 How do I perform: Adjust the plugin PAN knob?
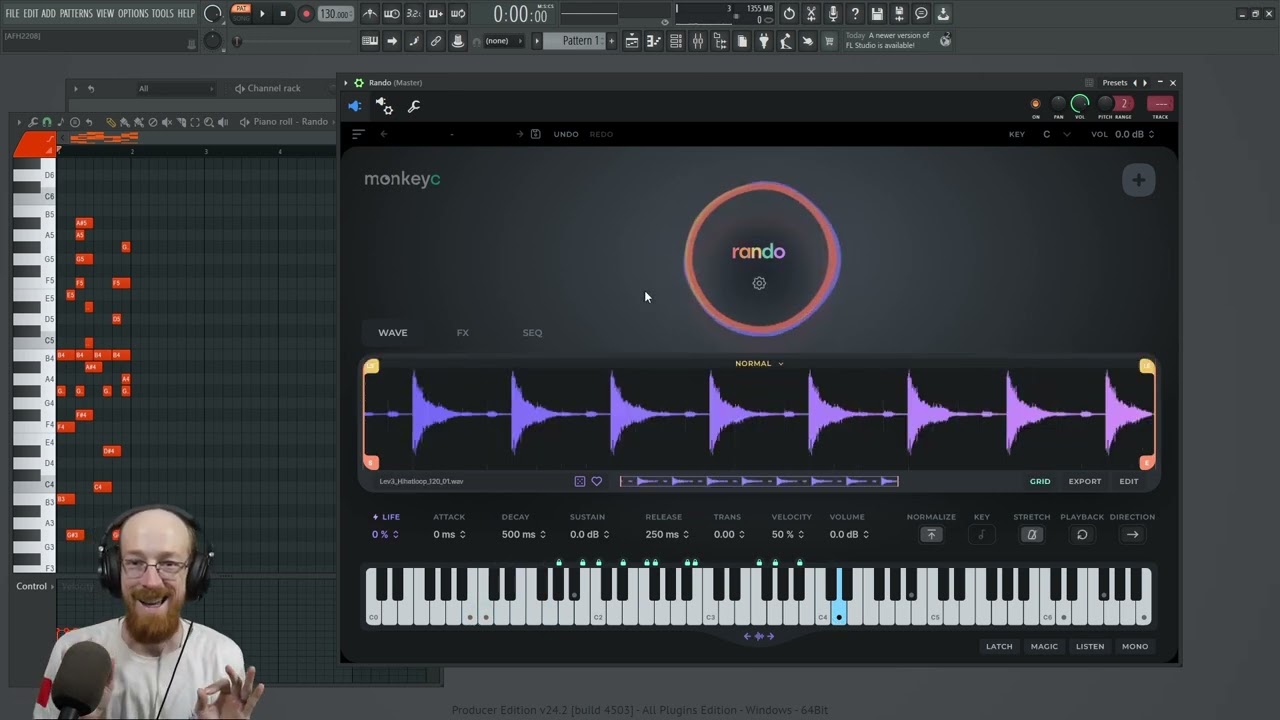point(1058,103)
